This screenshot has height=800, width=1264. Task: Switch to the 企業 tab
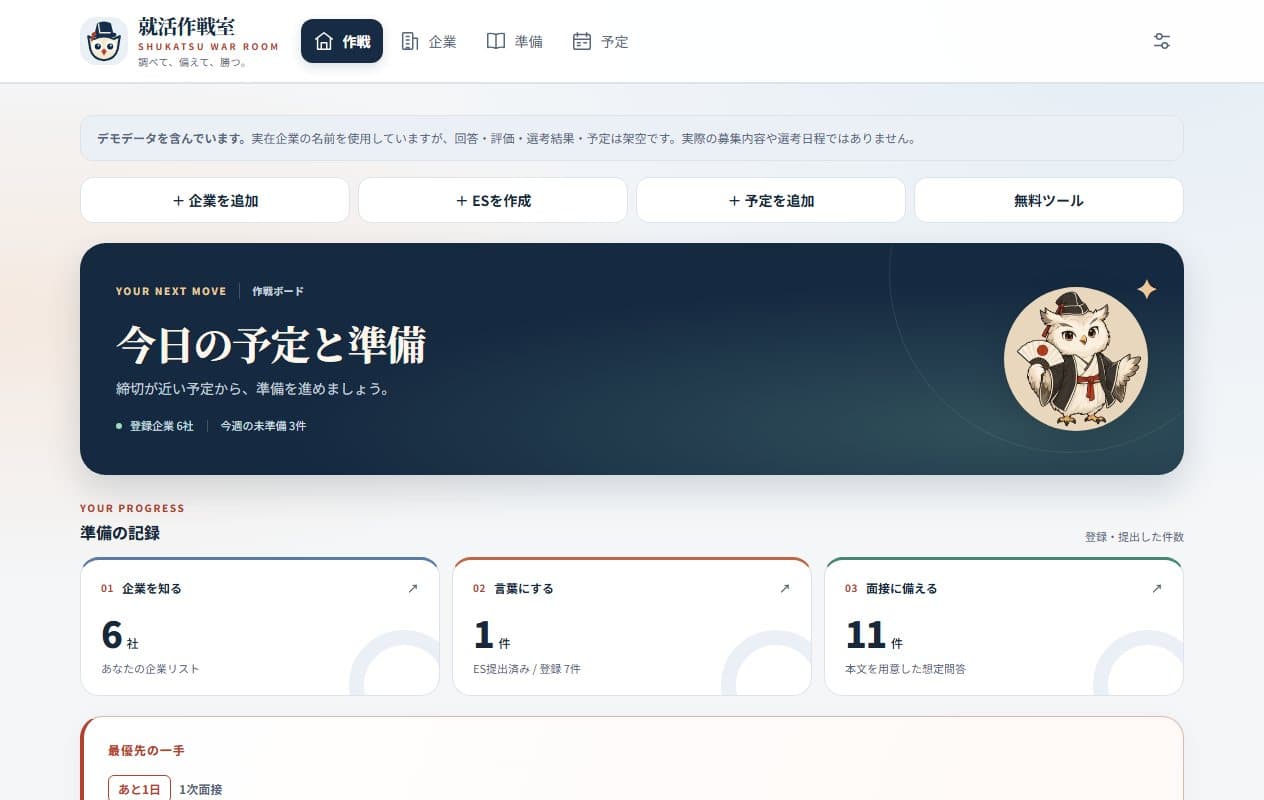pyautogui.click(x=428, y=41)
